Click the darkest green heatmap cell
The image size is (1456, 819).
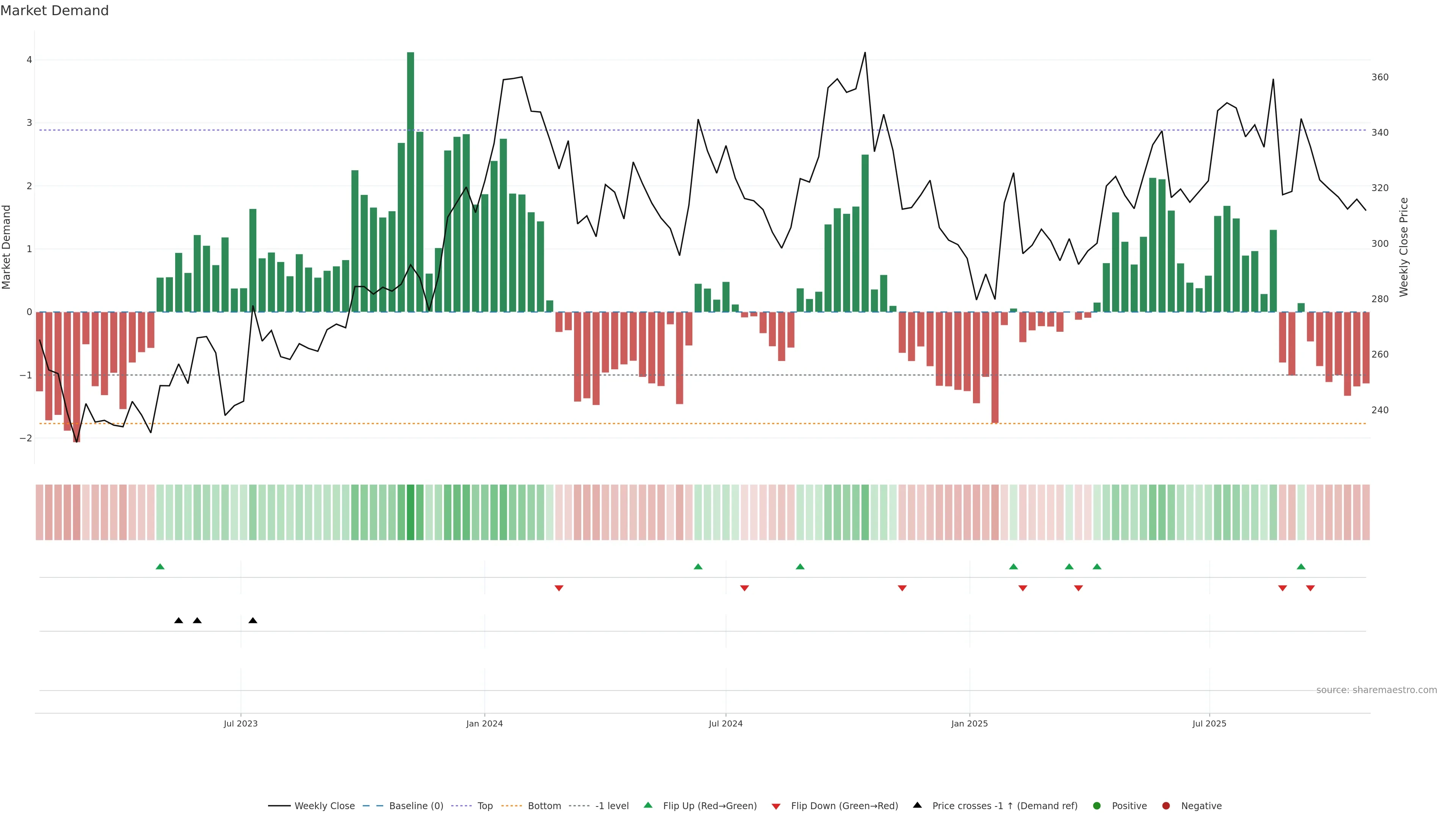point(410,512)
